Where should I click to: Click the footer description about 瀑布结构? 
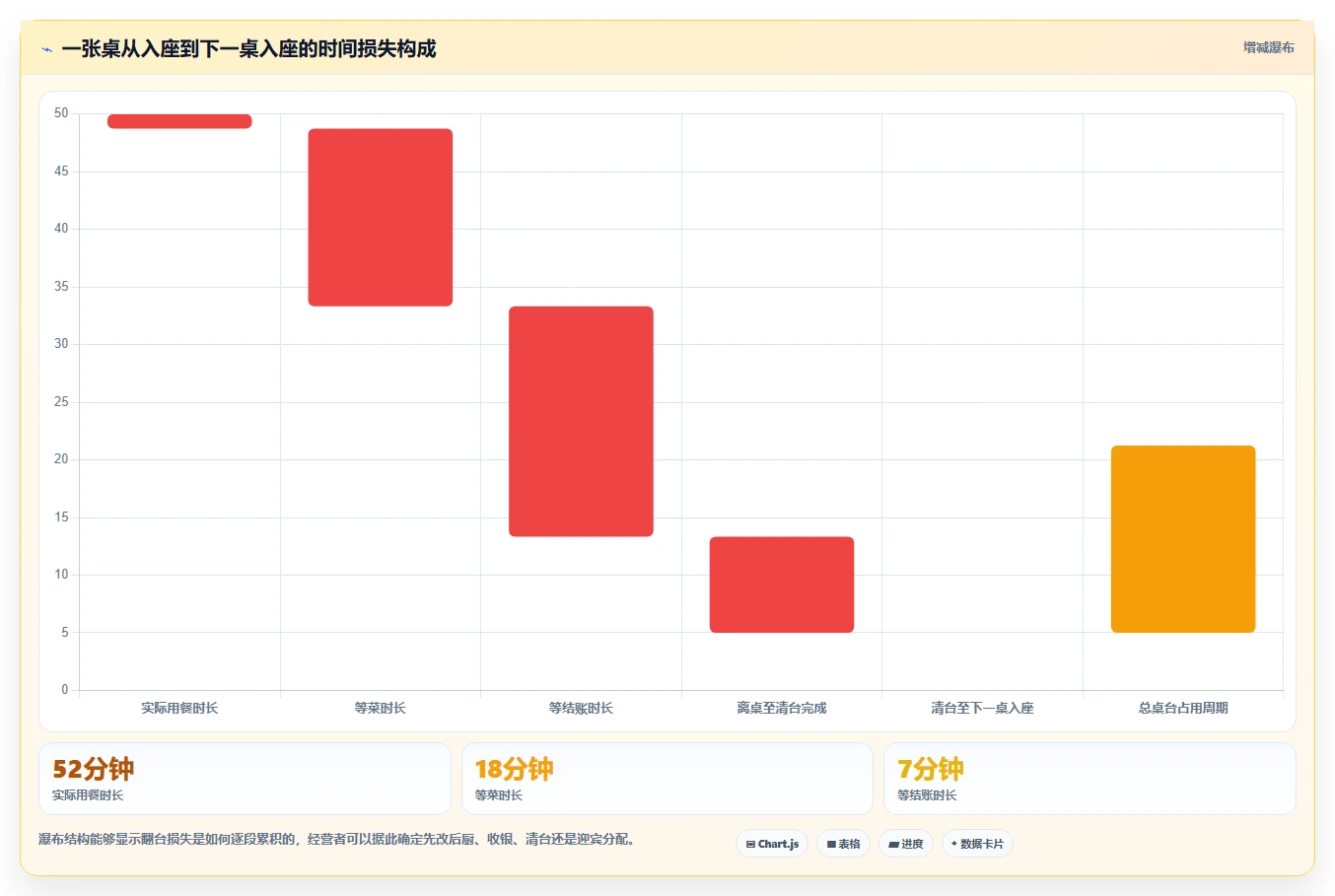pyautogui.click(x=339, y=840)
